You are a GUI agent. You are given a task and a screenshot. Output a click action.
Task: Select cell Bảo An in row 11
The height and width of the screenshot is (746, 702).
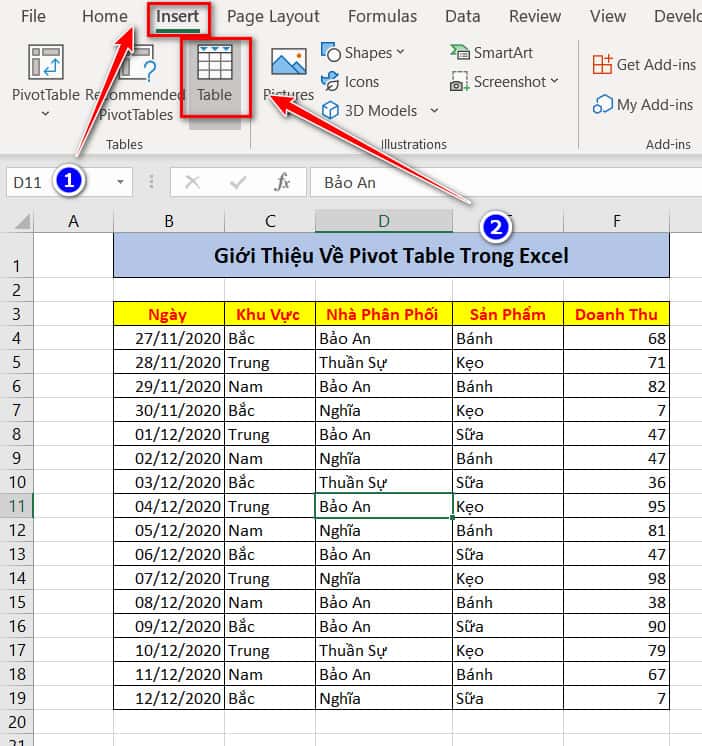tap(384, 506)
